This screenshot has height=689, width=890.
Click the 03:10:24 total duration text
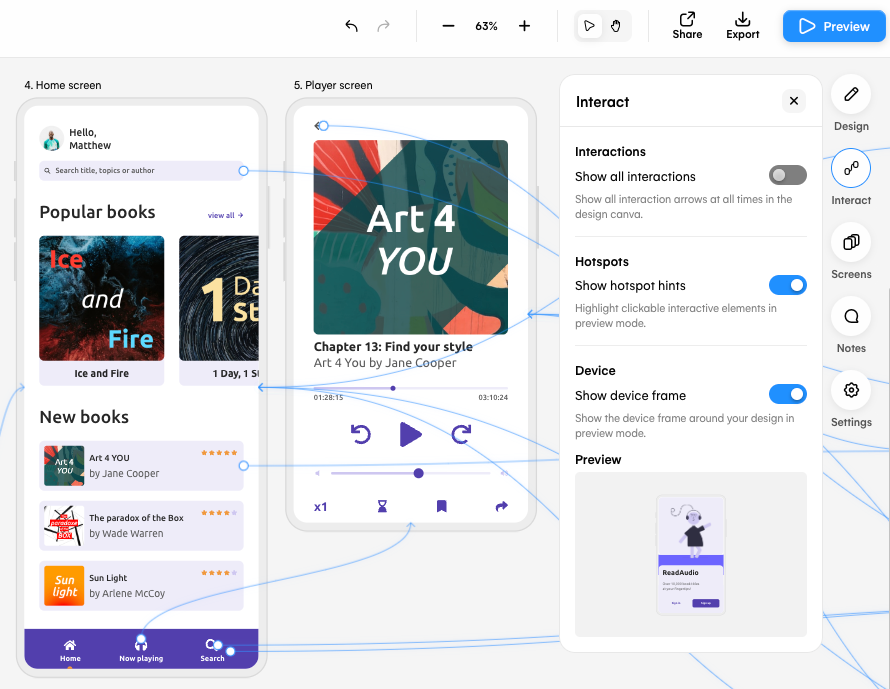pos(493,398)
